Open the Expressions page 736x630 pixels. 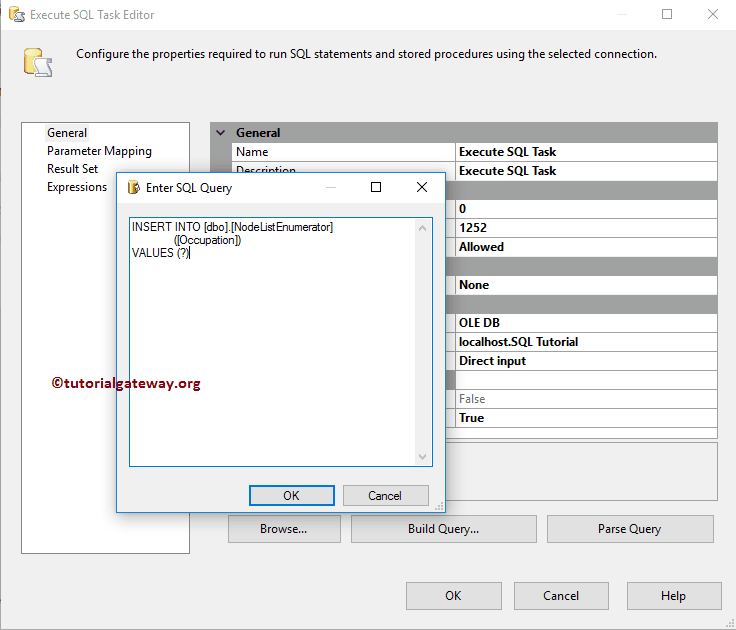coord(77,187)
